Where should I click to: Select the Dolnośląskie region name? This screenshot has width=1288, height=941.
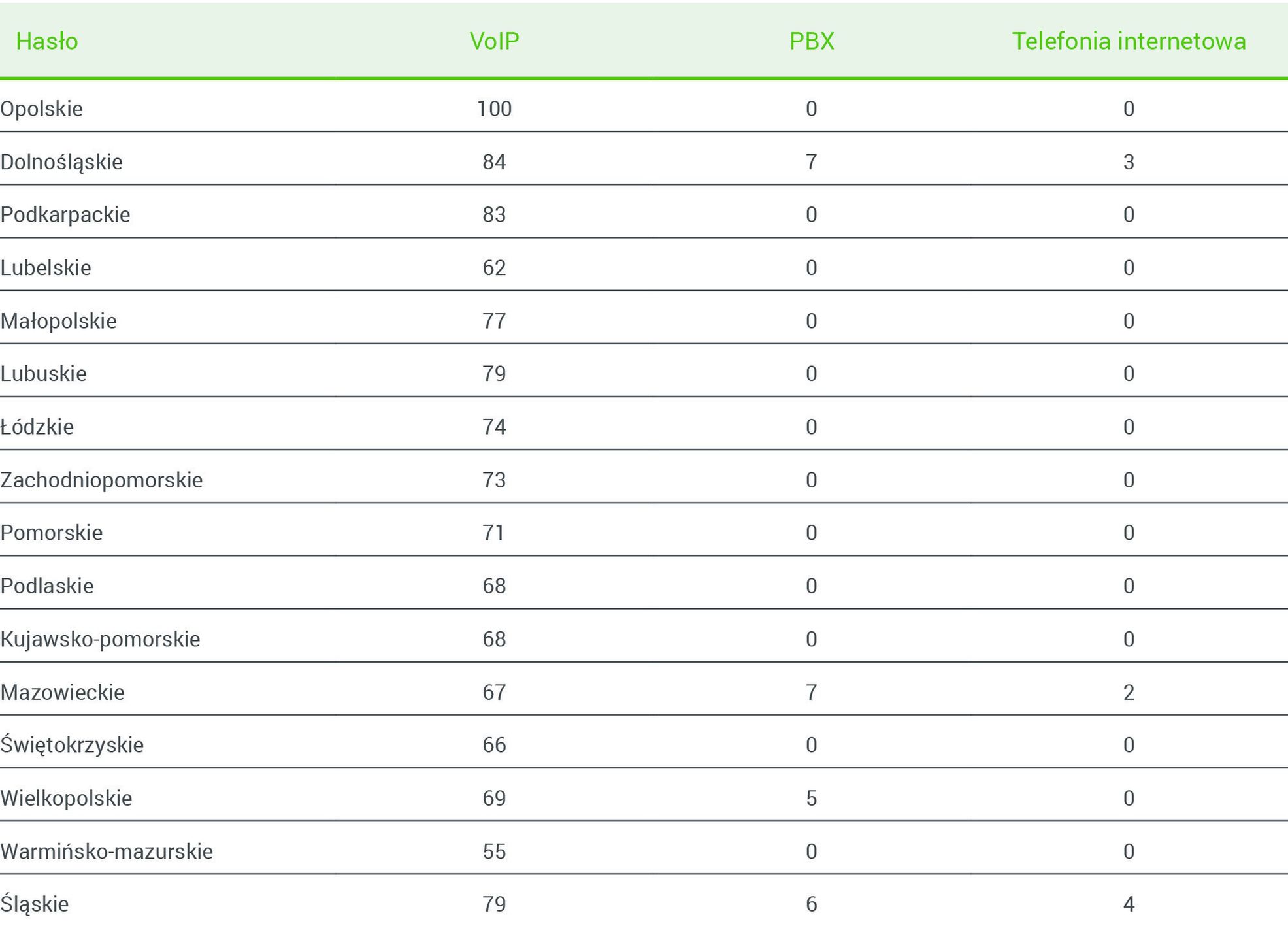click(x=61, y=161)
